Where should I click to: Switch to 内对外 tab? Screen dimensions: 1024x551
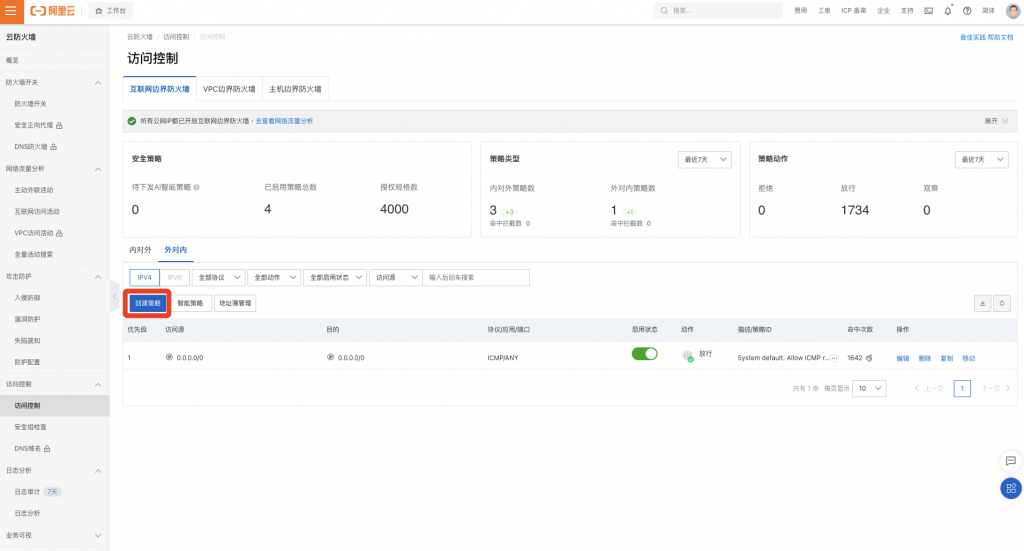pyautogui.click(x=140, y=250)
